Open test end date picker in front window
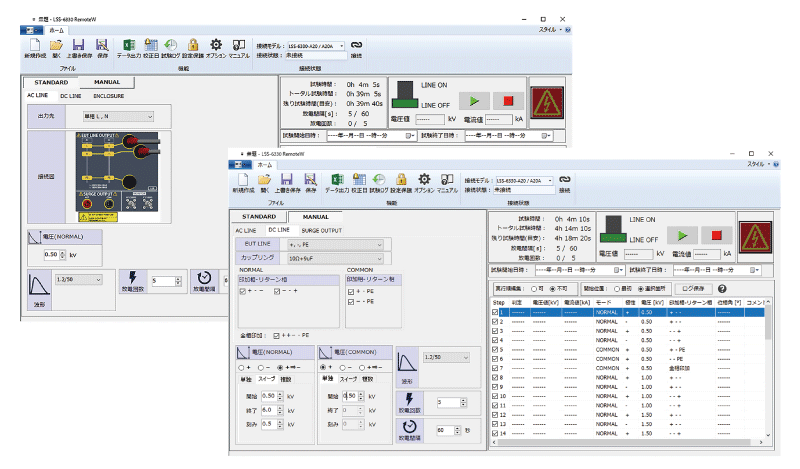The image size is (800, 469). pos(756,270)
